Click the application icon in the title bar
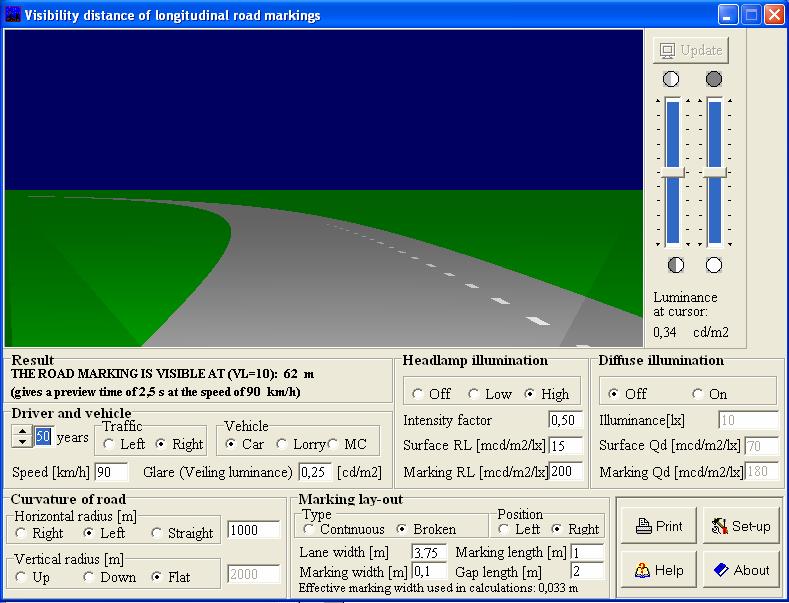The image size is (789, 603). (13, 15)
